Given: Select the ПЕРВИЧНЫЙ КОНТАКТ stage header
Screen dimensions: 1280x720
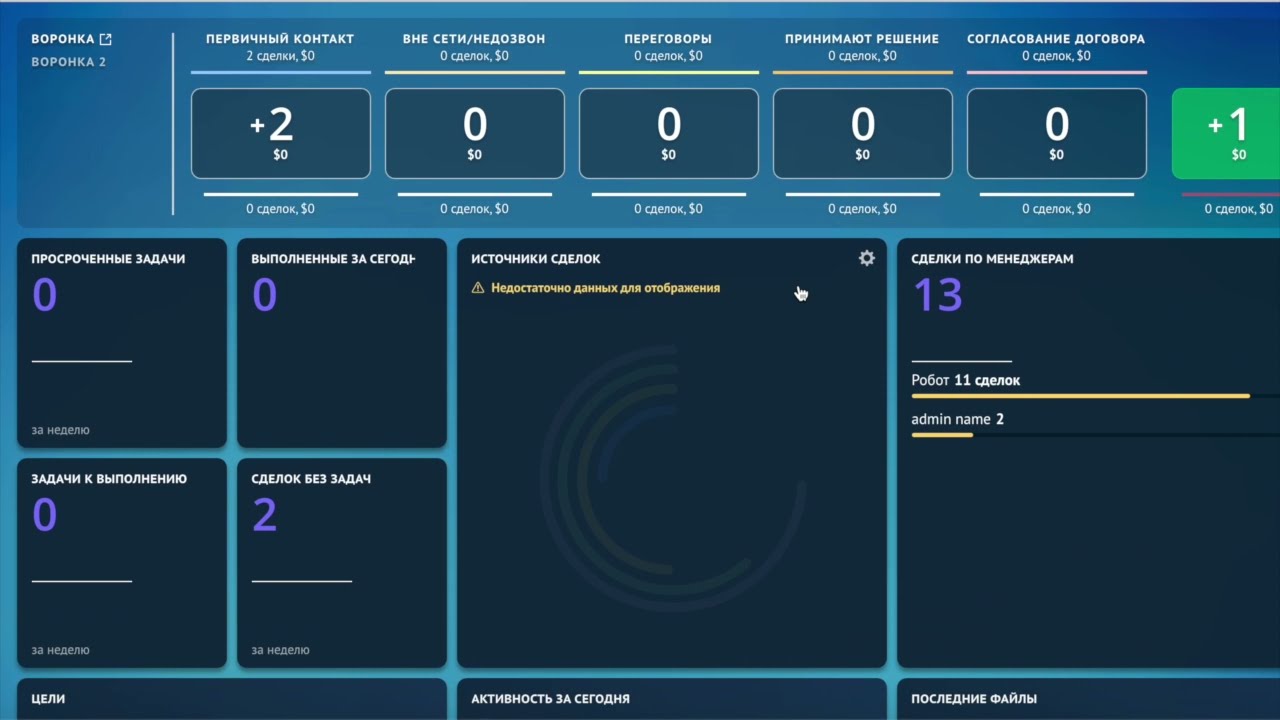Looking at the screenshot, I should (x=279, y=37).
